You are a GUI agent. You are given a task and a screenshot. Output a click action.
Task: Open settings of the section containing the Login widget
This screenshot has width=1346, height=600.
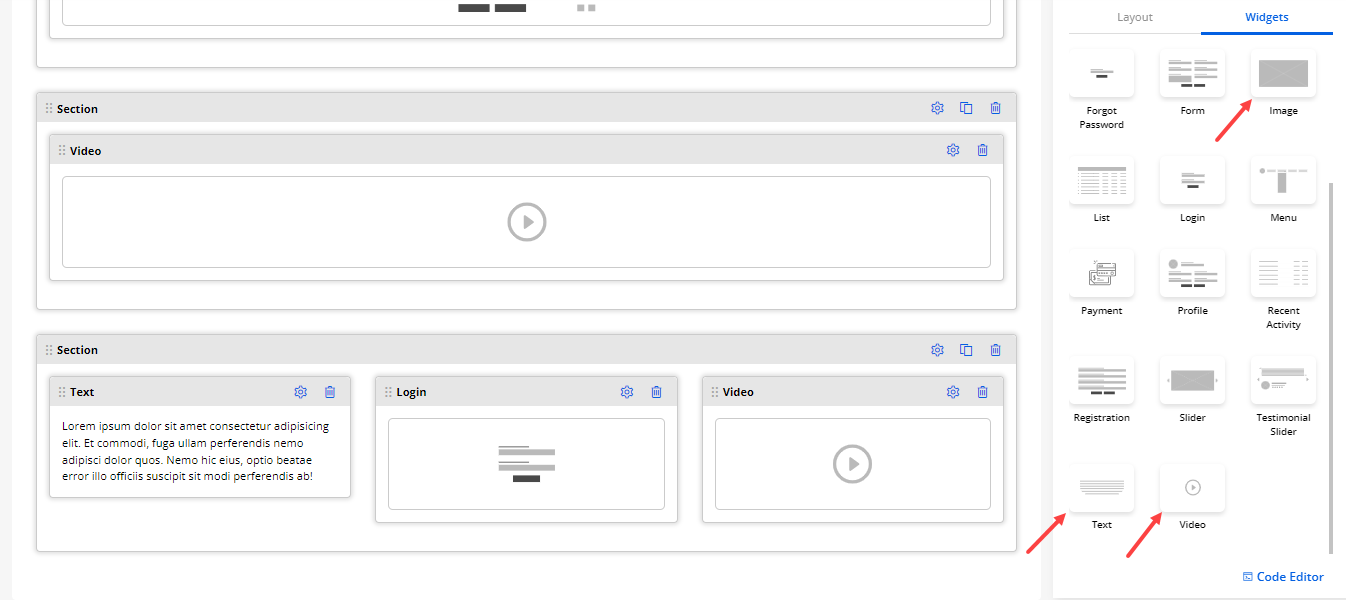tap(937, 350)
